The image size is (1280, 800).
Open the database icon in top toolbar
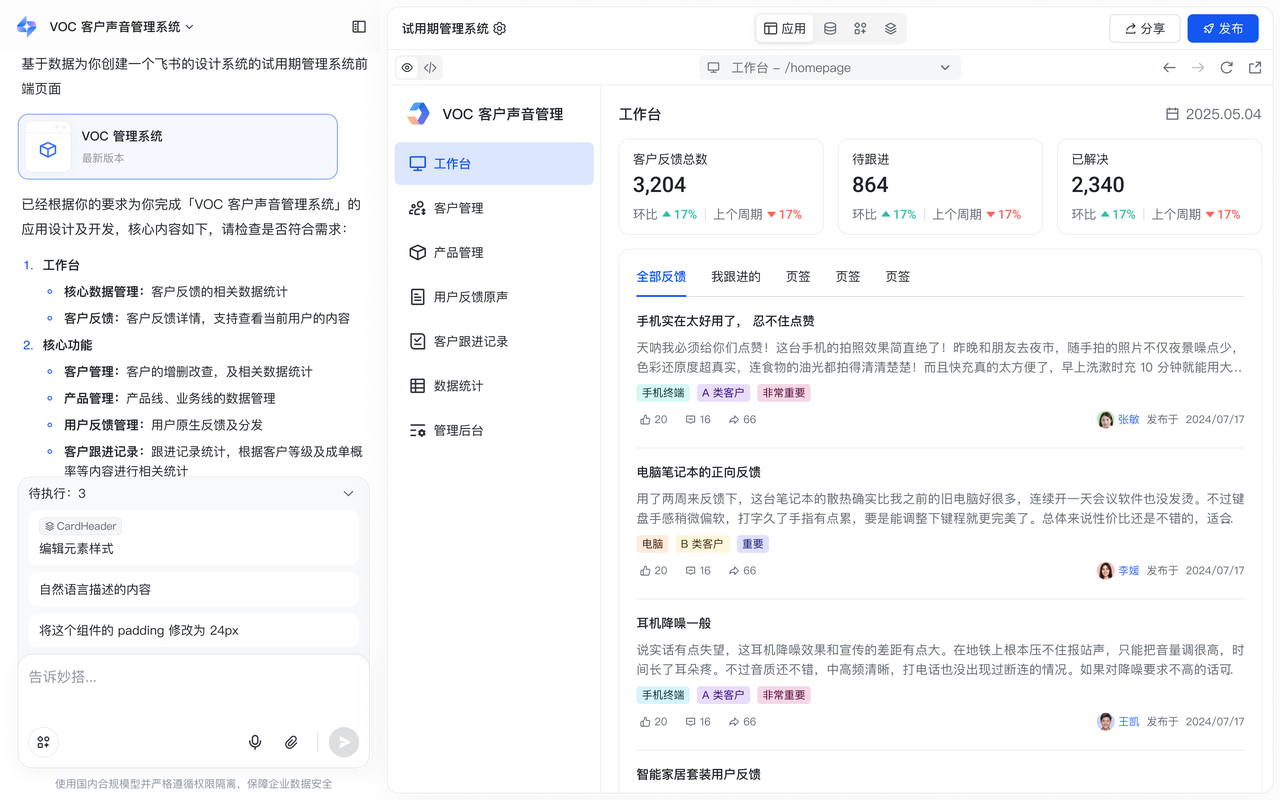tap(830, 29)
